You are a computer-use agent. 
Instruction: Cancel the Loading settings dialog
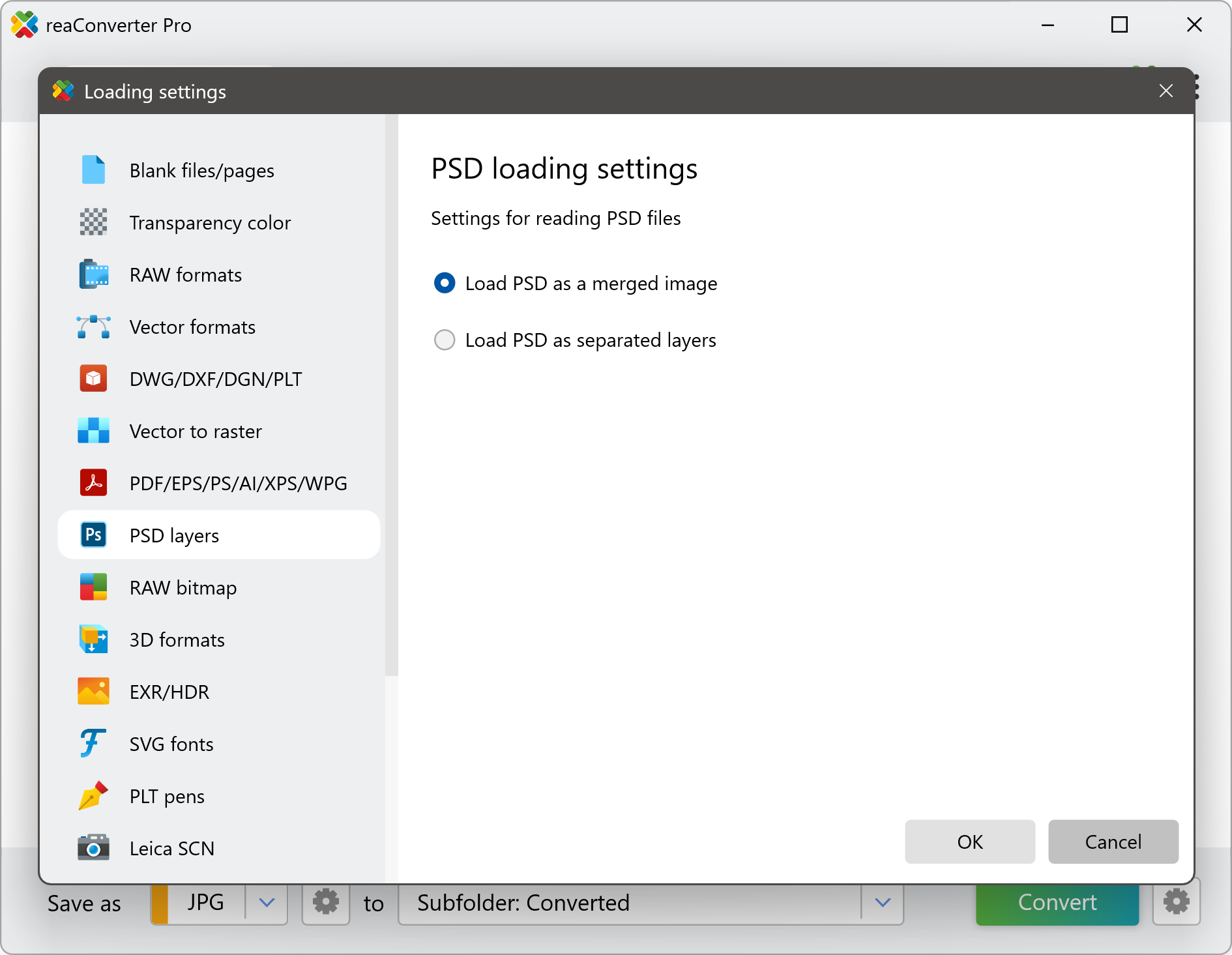pos(1113,842)
